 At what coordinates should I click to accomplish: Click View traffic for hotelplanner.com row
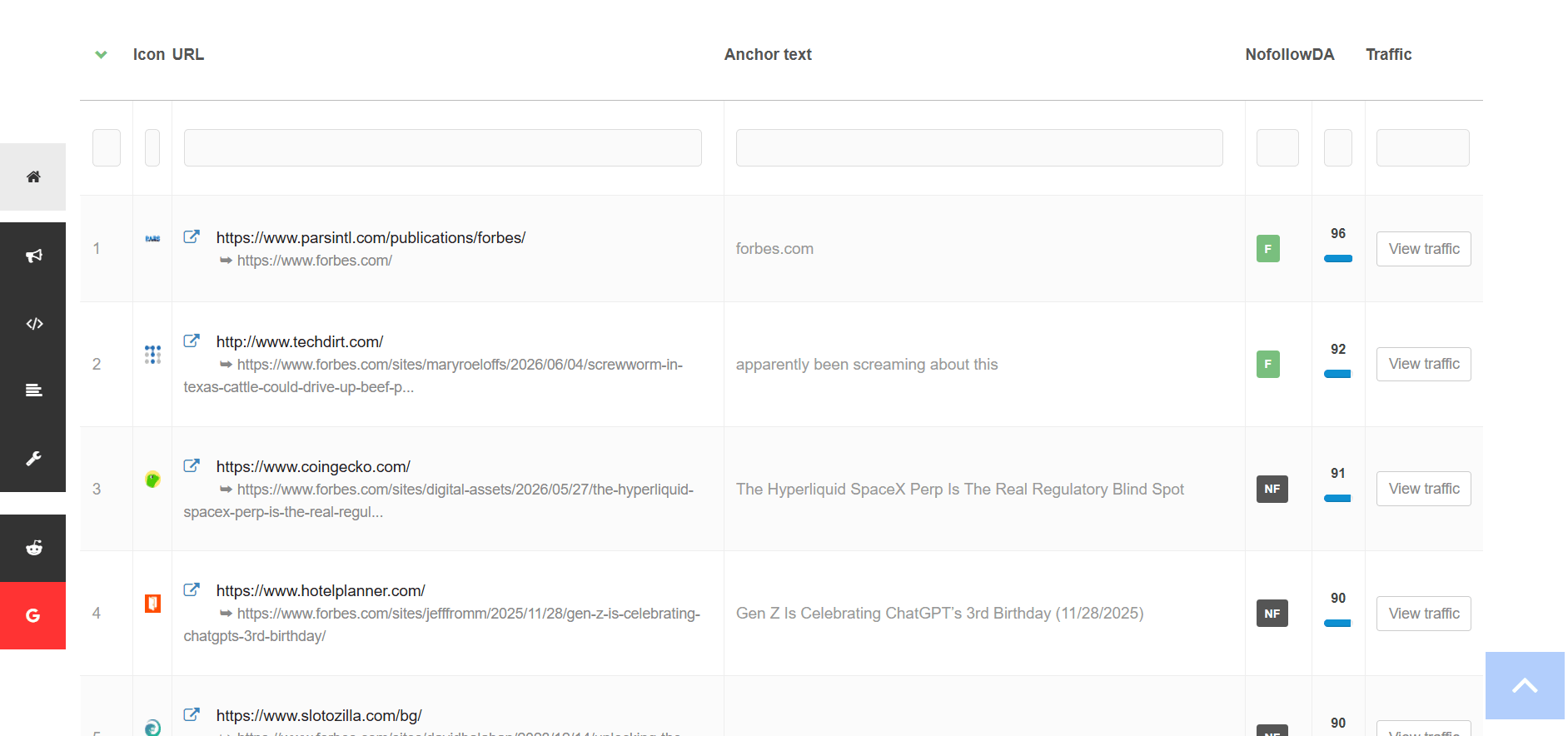pos(1424,614)
